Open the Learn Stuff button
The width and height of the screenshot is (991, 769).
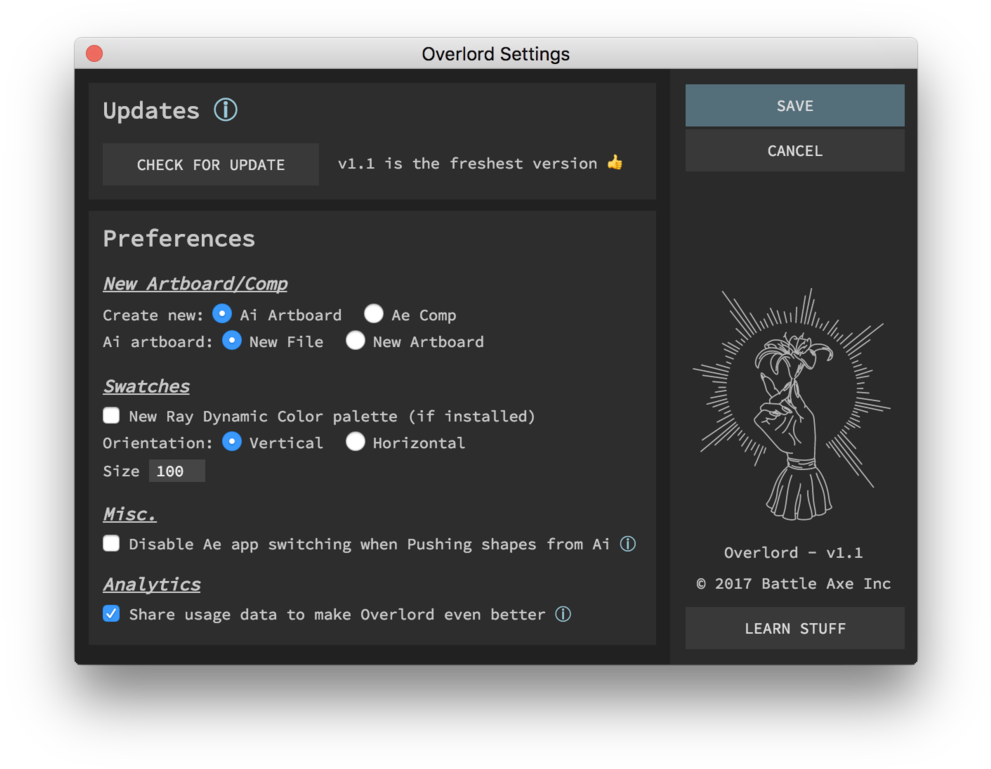pyautogui.click(x=795, y=628)
